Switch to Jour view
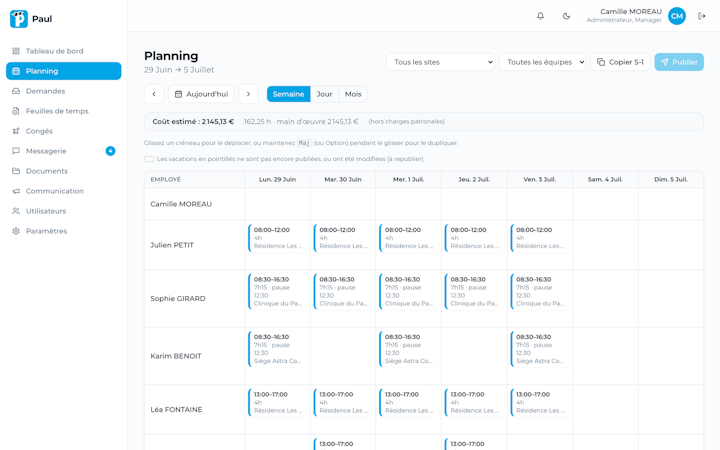 [x=324, y=94]
